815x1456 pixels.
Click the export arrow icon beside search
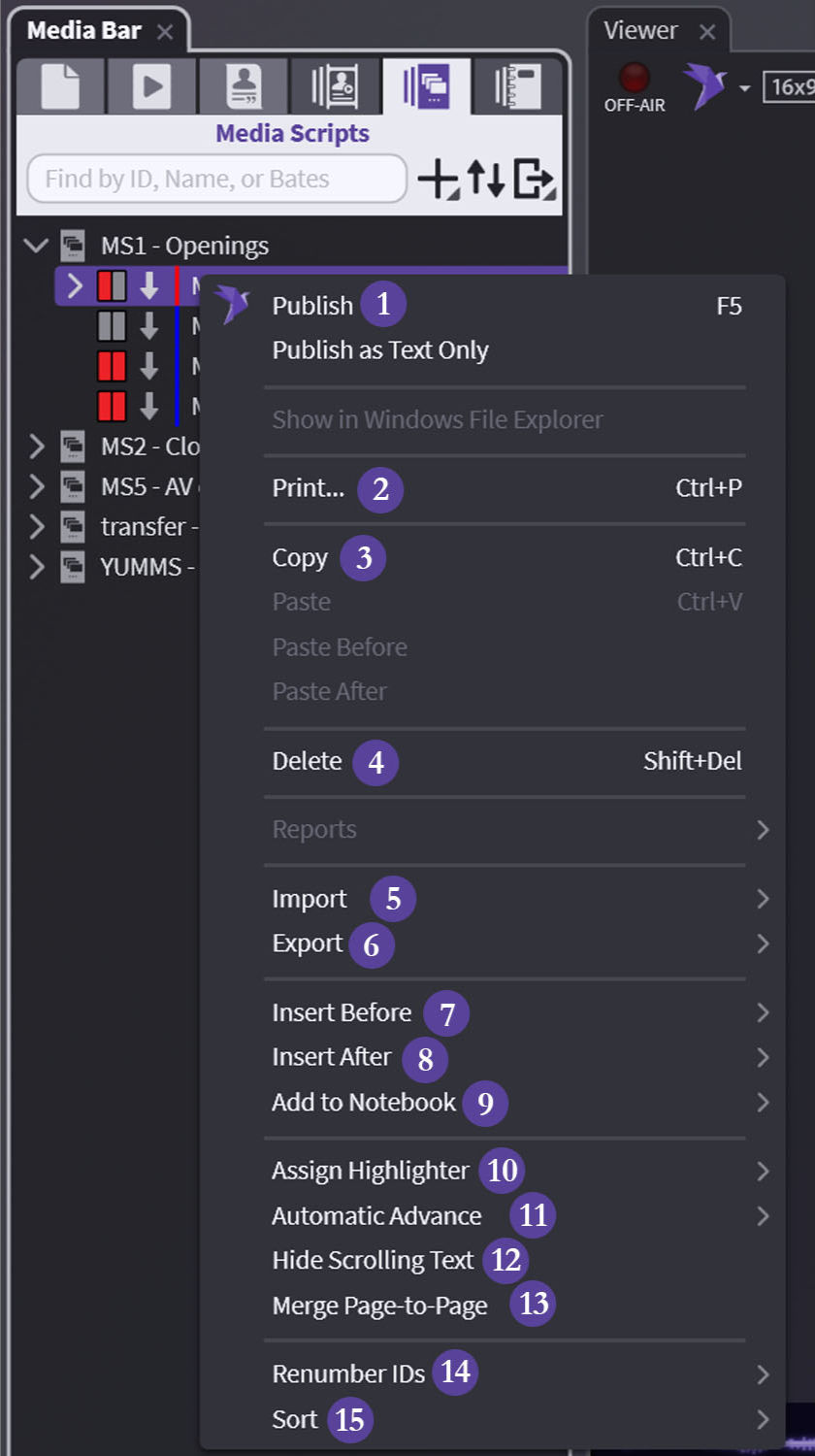533,180
